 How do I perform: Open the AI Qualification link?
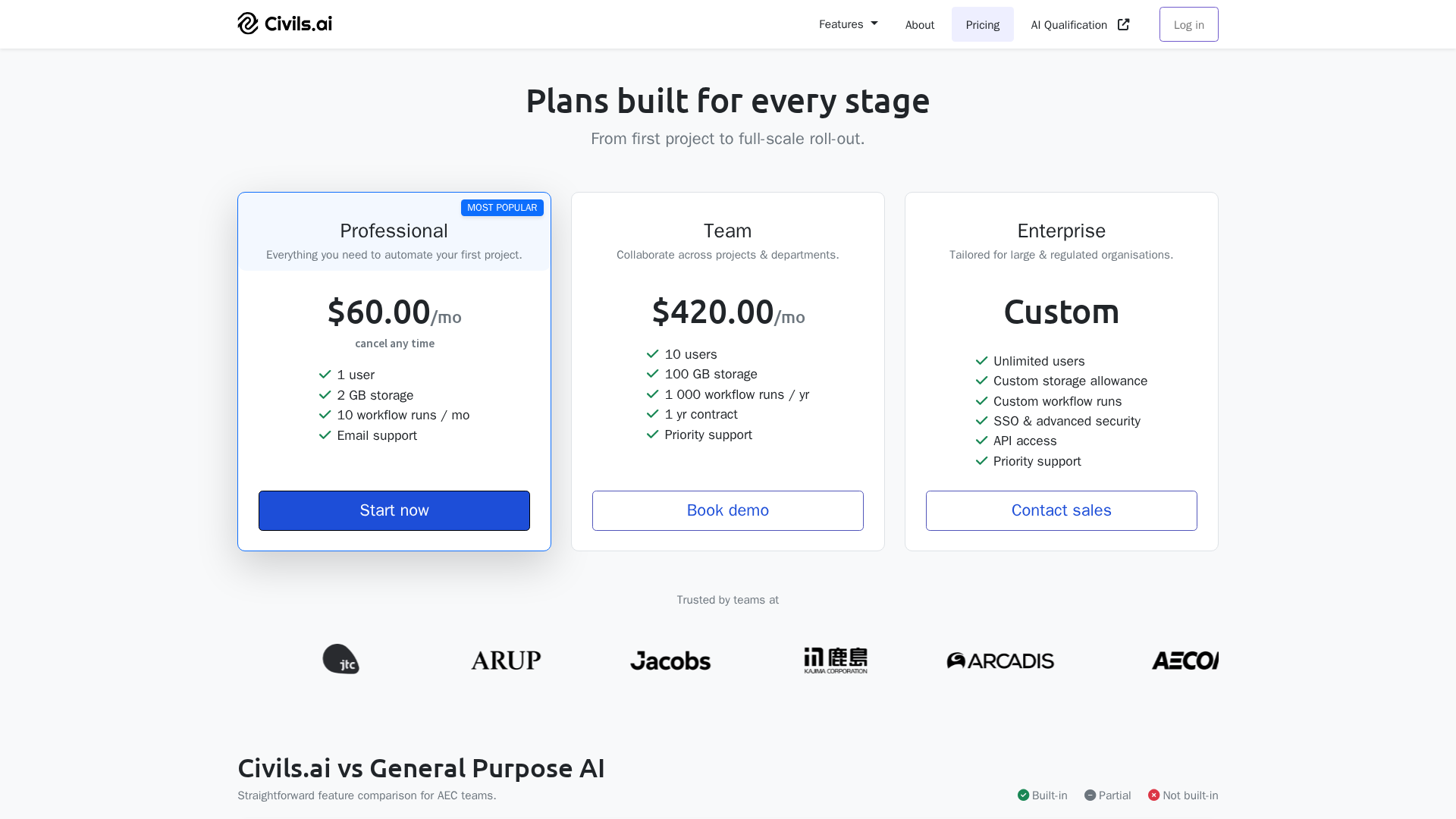click(x=1069, y=25)
